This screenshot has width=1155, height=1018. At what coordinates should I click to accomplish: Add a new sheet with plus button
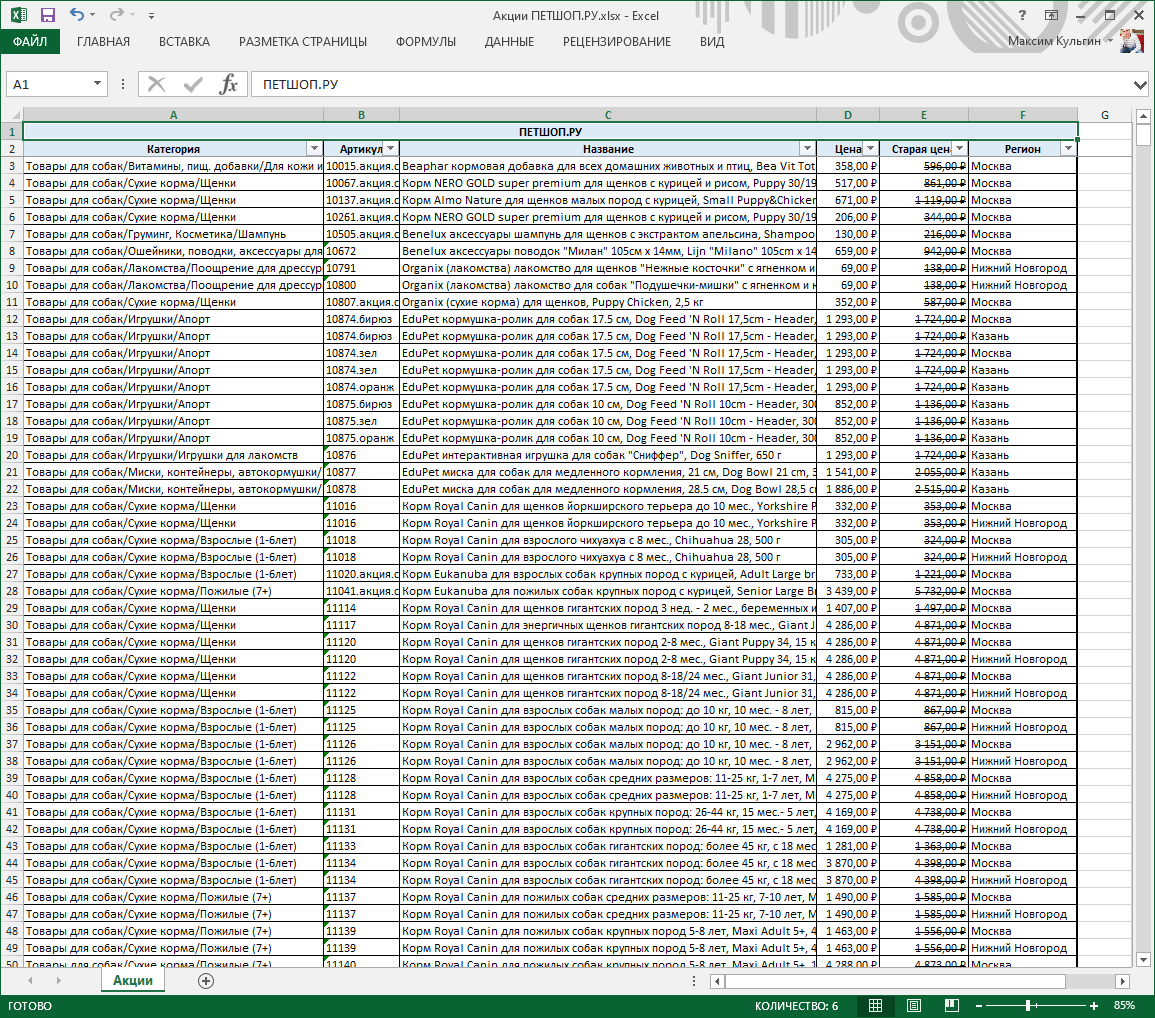tap(206, 980)
